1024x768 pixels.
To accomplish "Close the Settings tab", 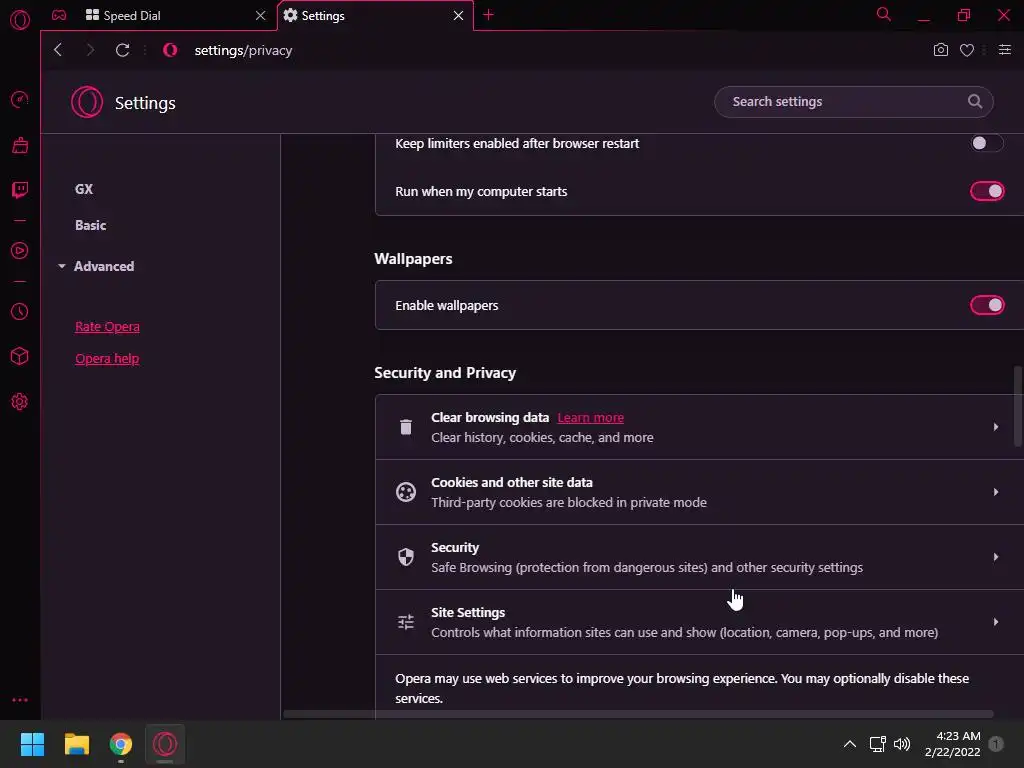I will coord(458,16).
